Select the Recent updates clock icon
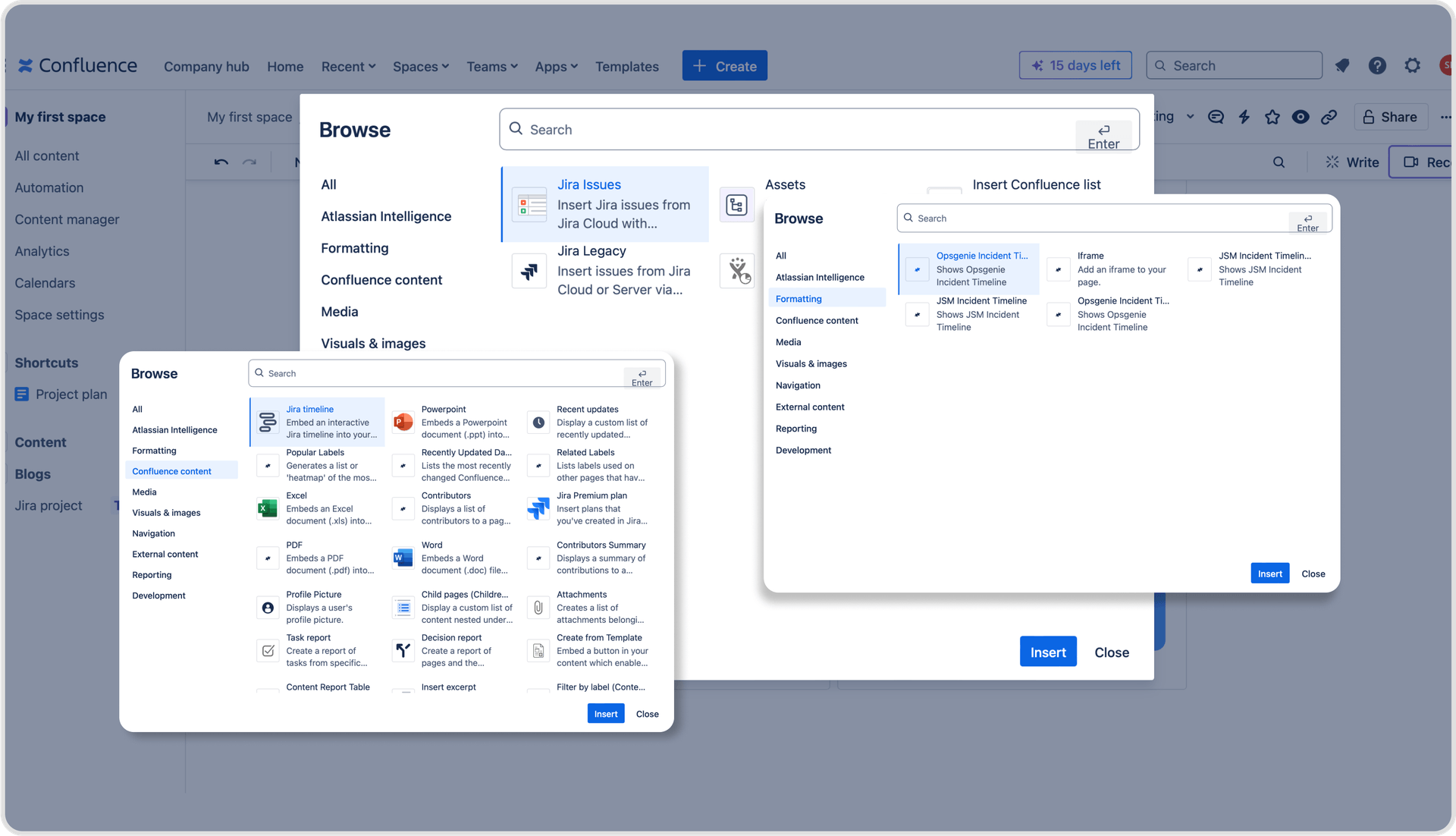This screenshot has width=1456, height=836. 538,422
